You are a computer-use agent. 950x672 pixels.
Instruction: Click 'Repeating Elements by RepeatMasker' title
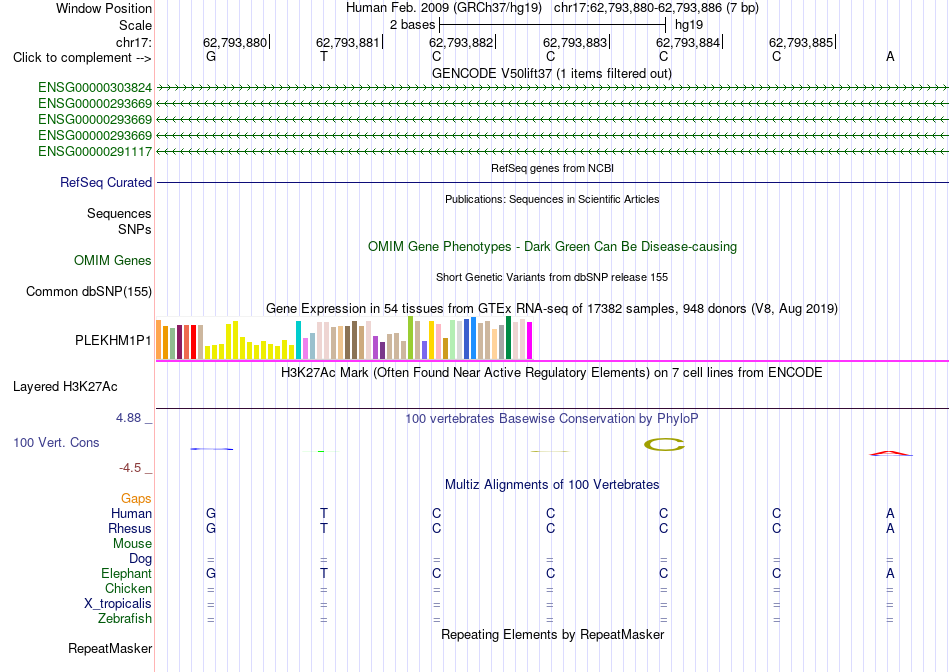(552, 634)
